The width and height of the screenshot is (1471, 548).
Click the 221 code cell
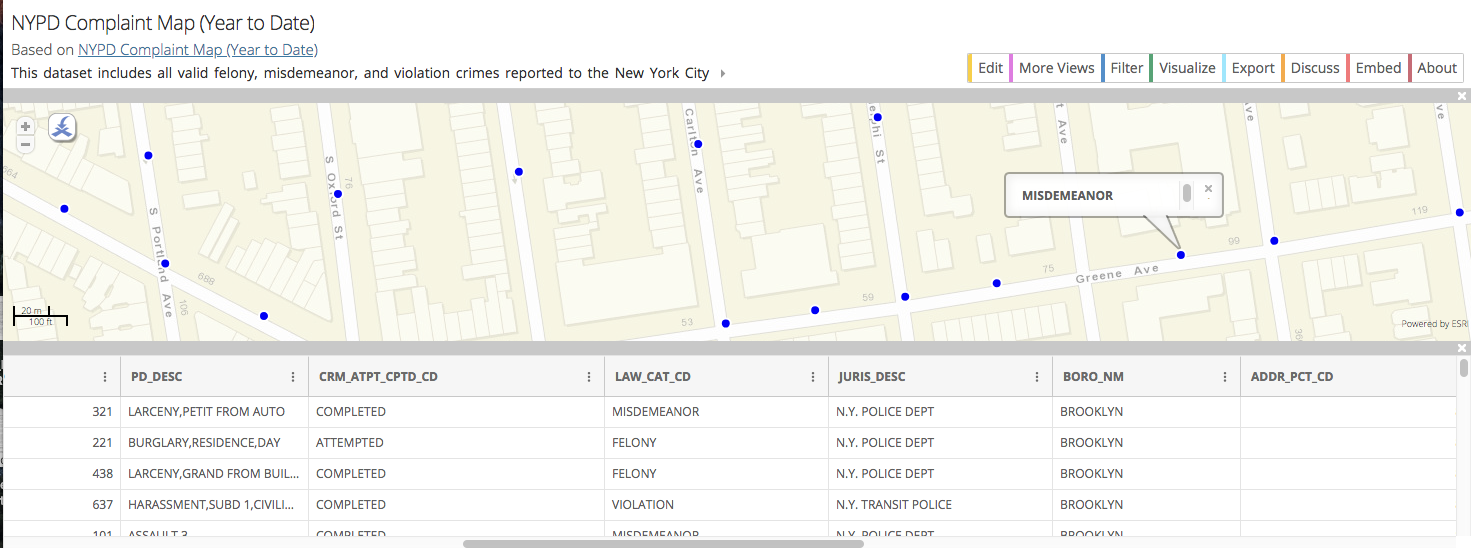click(x=61, y=443)
